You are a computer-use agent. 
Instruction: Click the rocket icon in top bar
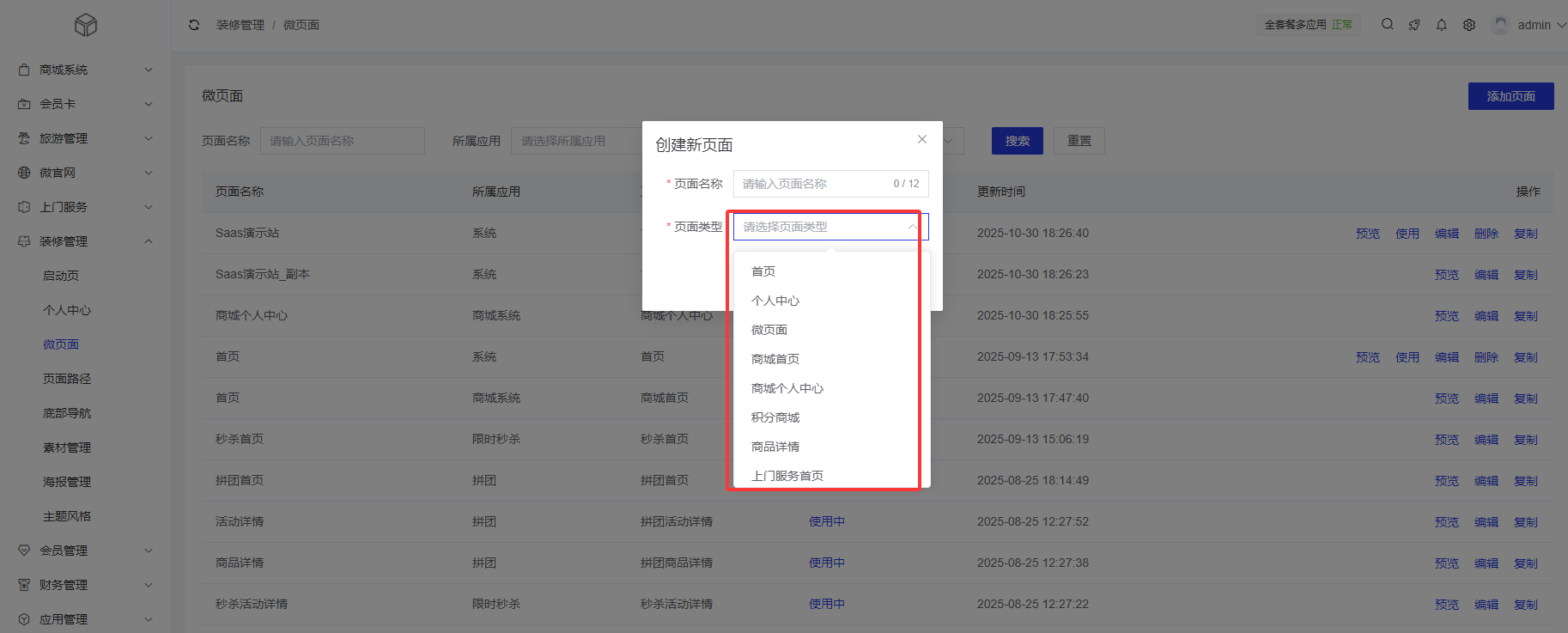click(1414, 25)
